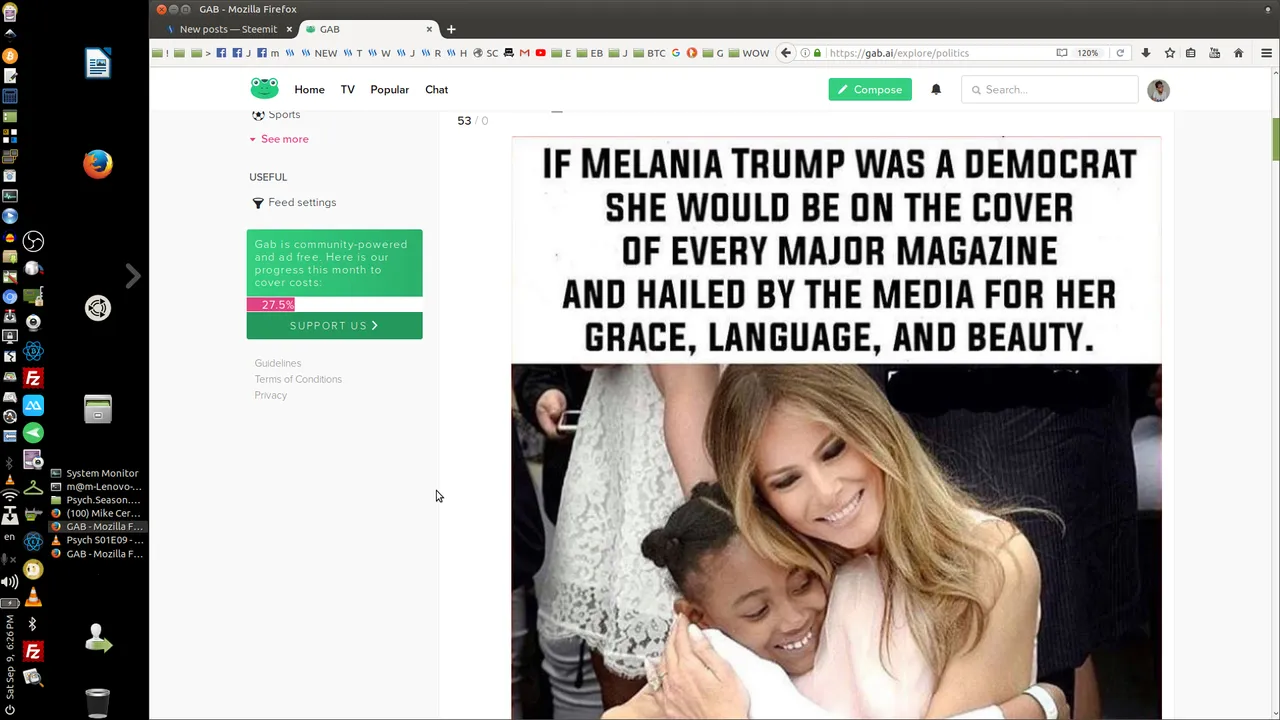This screenshot has width=1280, height=720.
Task: Switch to Psych.Season folder window
Action: tap(97, 500)
